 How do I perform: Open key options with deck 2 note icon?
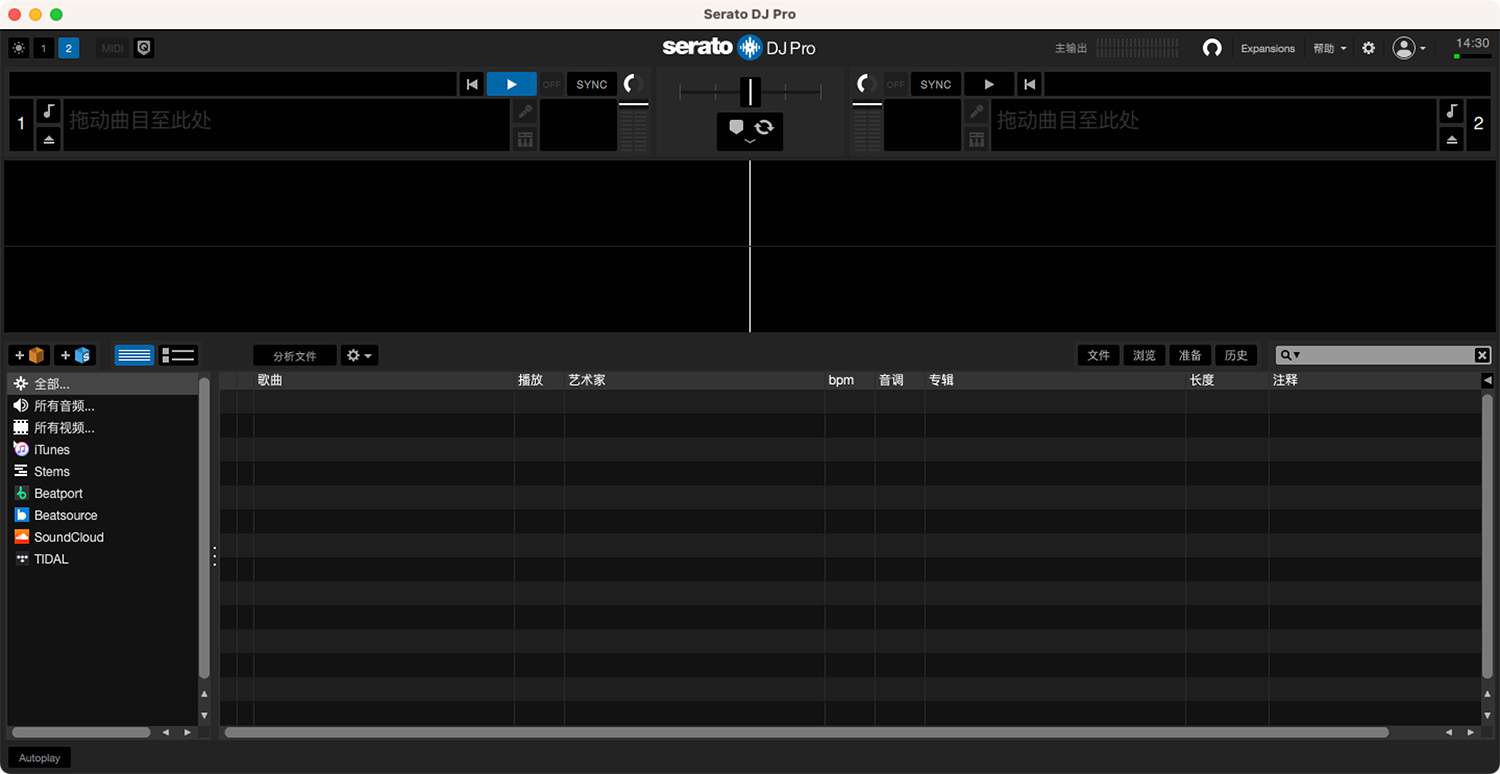1452,110
